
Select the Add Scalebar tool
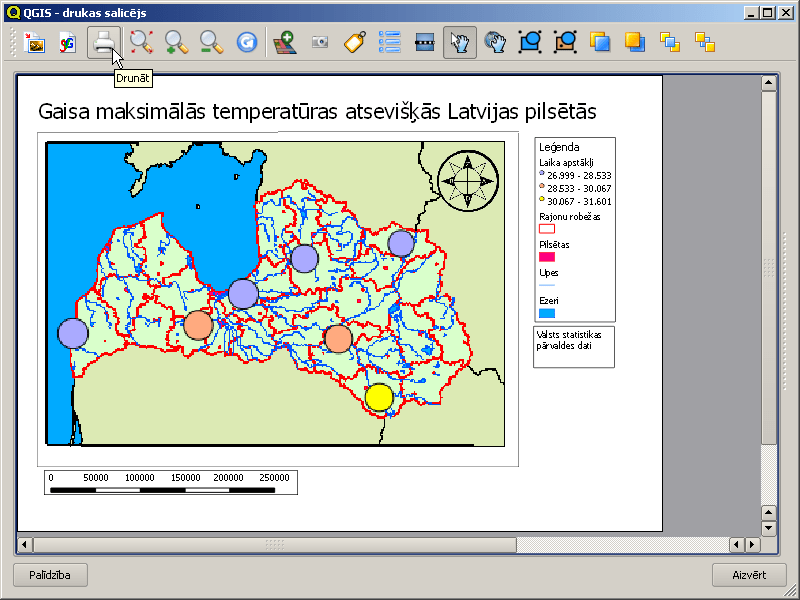click(x=424, y=42)
